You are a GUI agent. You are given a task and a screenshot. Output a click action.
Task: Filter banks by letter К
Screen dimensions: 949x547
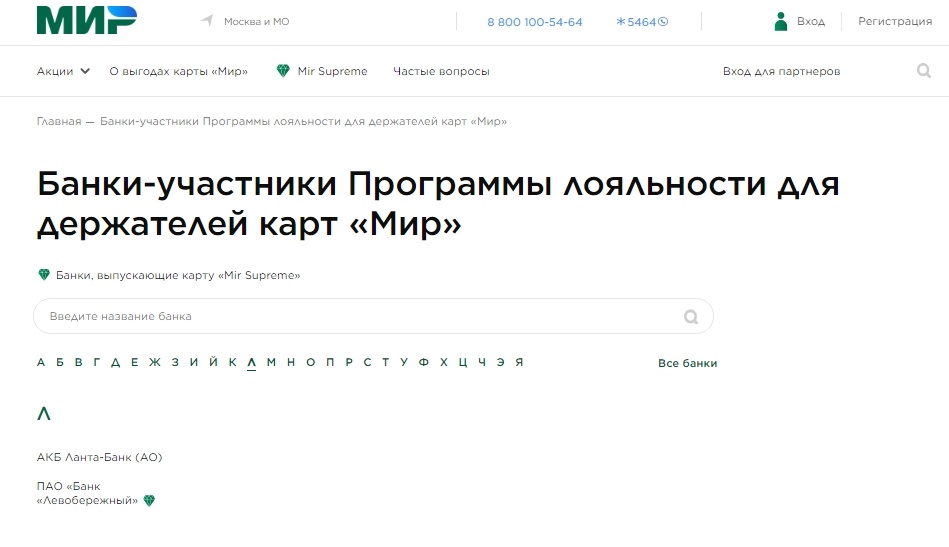[232, 362]
